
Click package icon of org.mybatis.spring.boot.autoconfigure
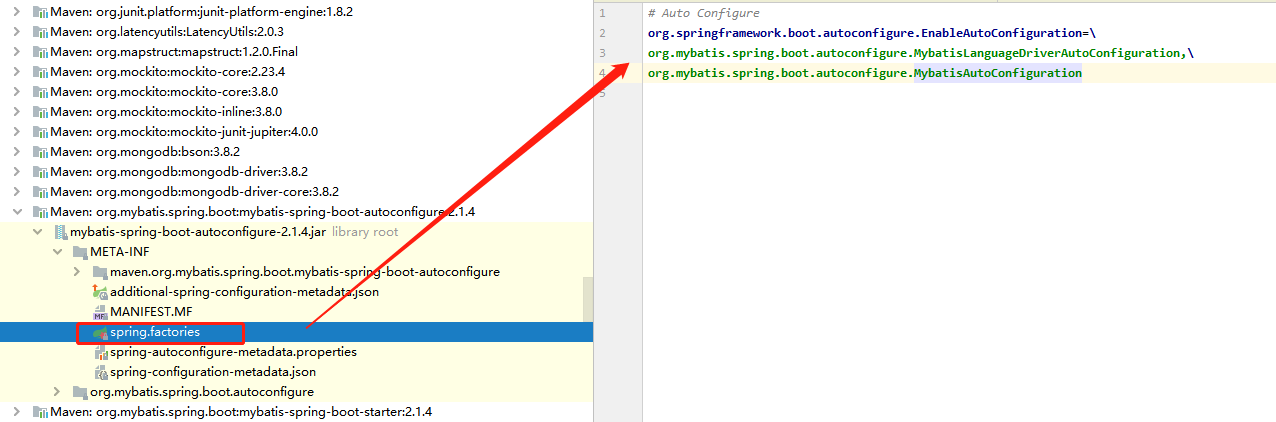point(80,392)
